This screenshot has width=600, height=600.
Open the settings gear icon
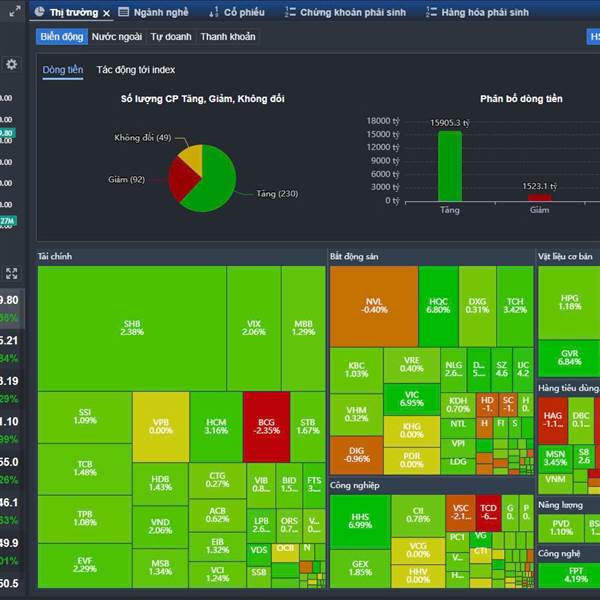[11, 64]
